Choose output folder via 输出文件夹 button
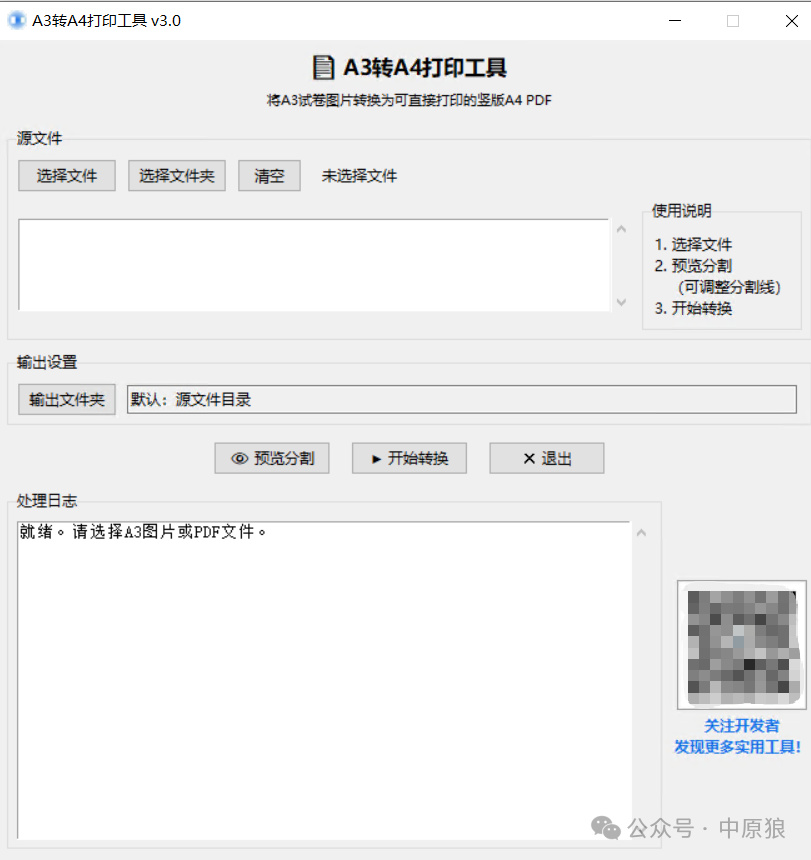 click(67, 399)
